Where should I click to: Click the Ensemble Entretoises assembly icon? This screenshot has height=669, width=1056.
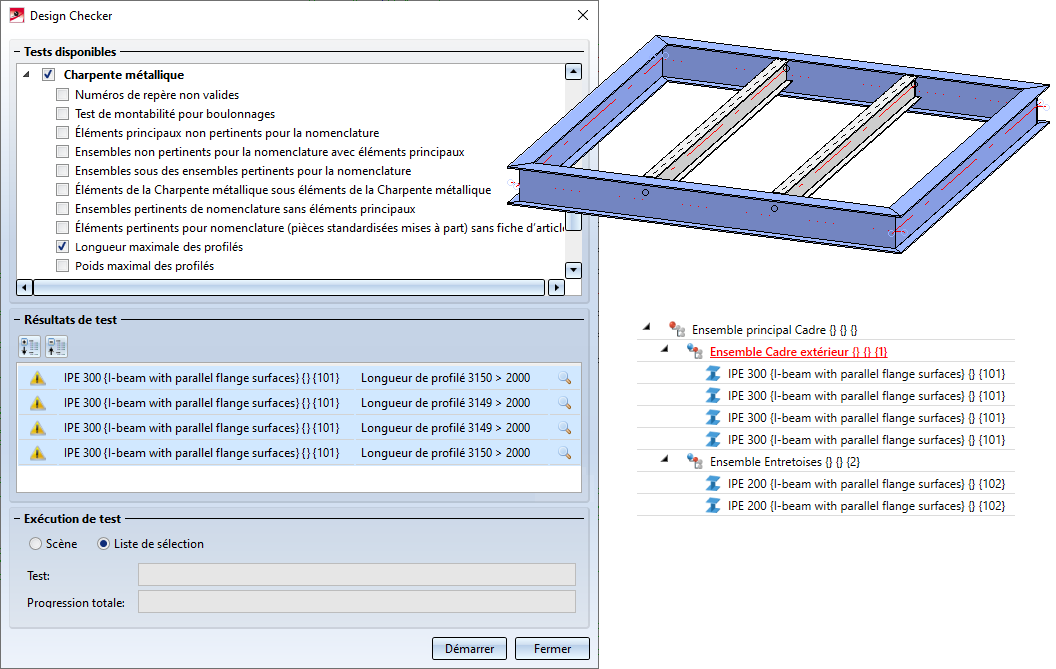(x=694, y=461)
